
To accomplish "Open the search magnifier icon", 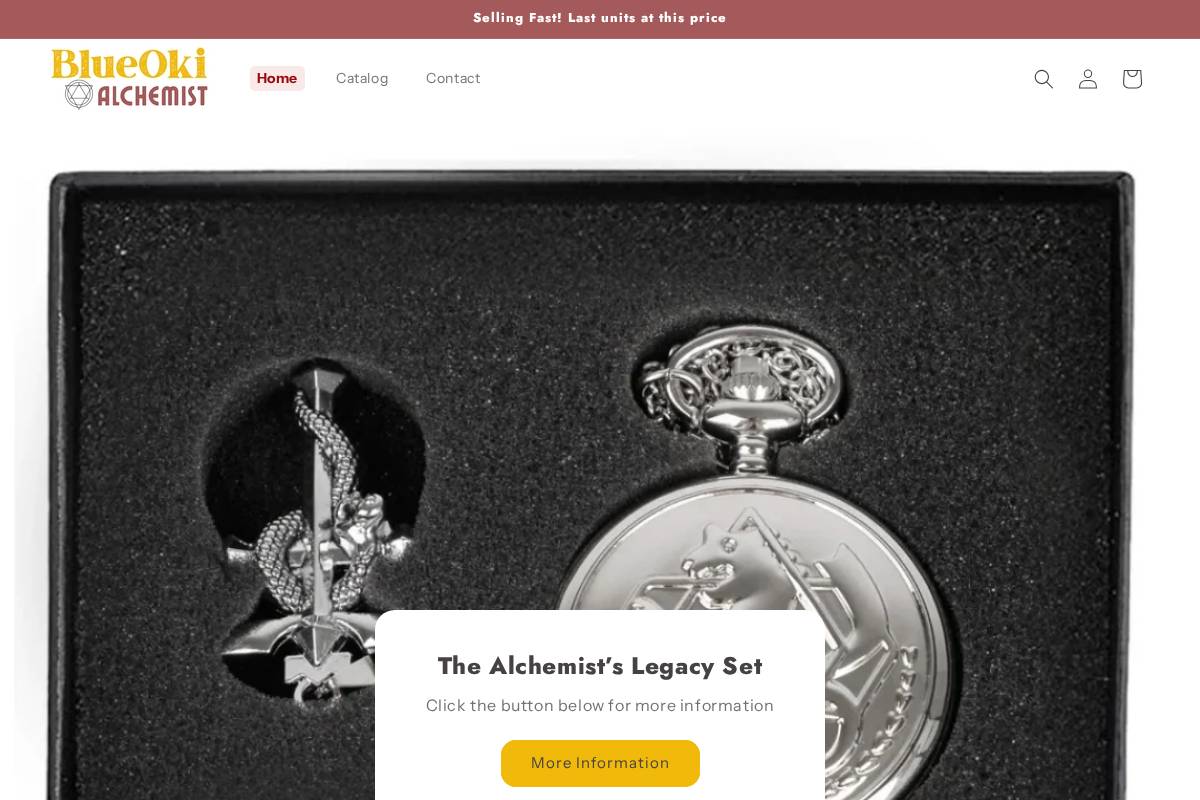I will coord(1043,79).
